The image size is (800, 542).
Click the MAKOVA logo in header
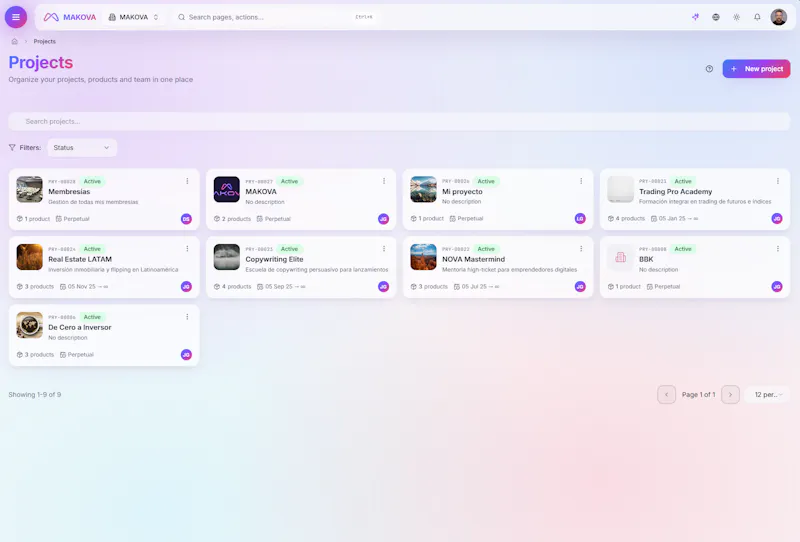tap(70, 17)
